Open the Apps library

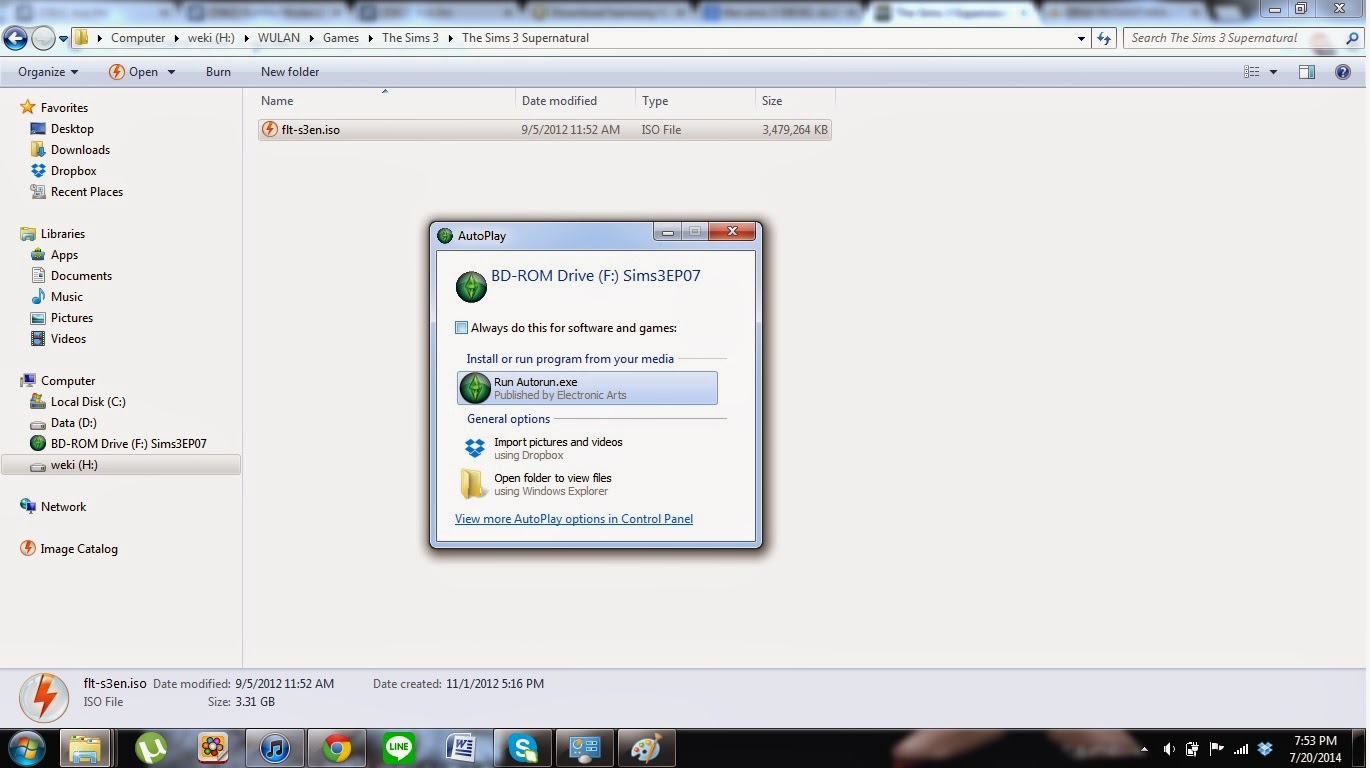pyautogui.click(x=64, y=255)
